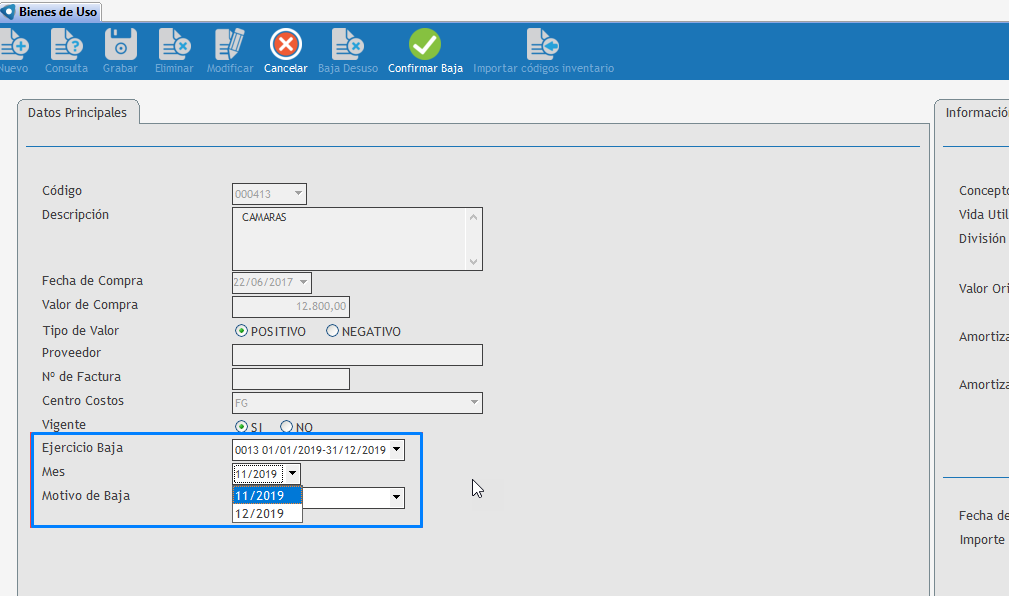
Task: Switch to the Datos Principales tab
Action: pyautogui.click(x=78, y=113)
